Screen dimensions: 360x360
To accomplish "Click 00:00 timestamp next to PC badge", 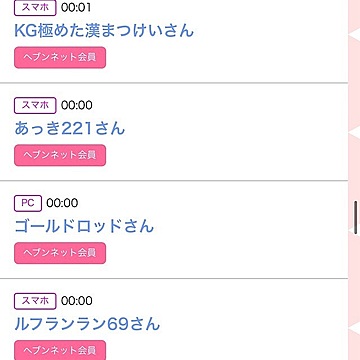I will pyautogui.click(x=62, y=203).
